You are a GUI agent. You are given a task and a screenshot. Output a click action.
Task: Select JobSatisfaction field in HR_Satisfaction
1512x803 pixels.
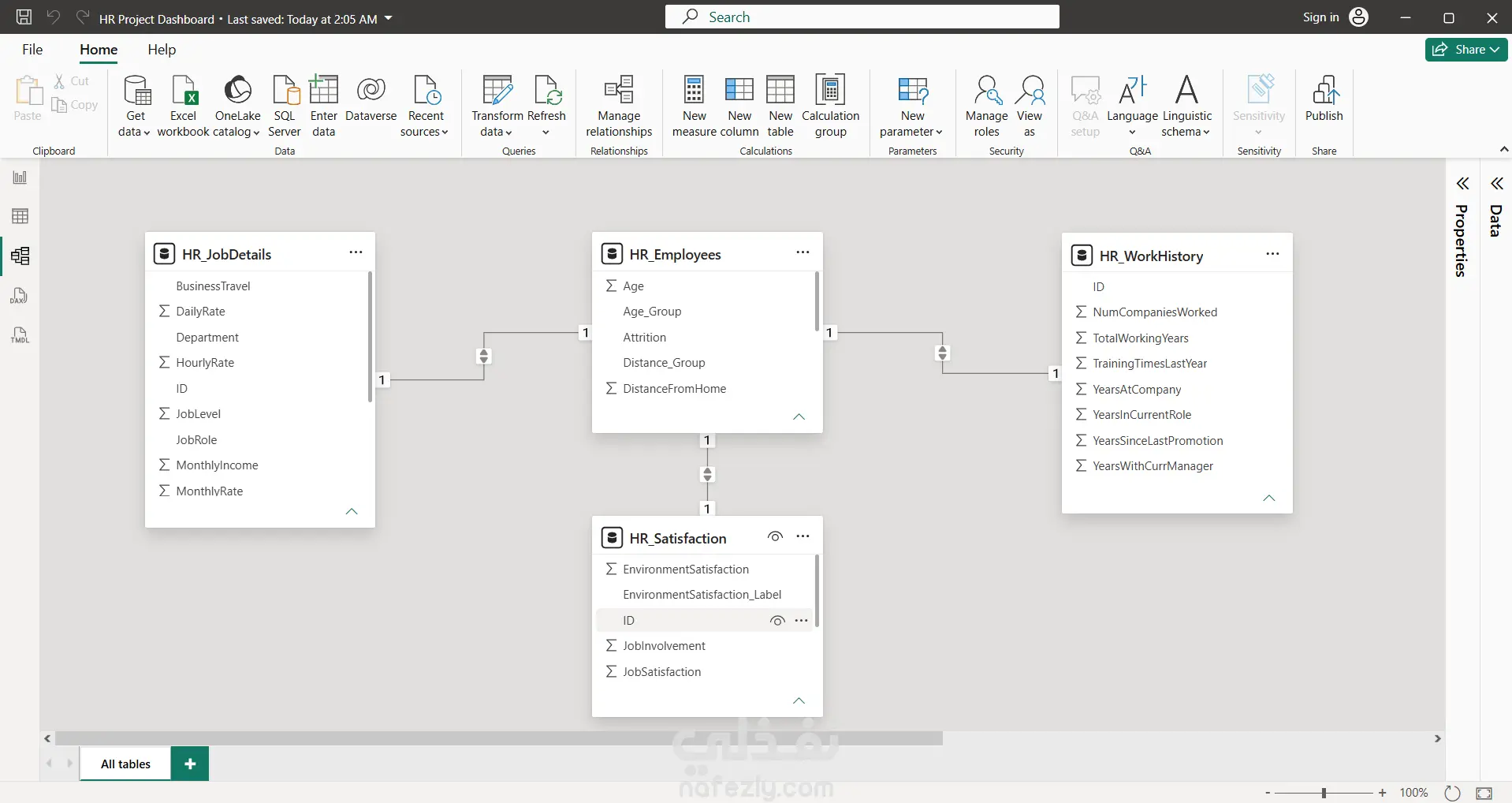(x=661, y=672)
